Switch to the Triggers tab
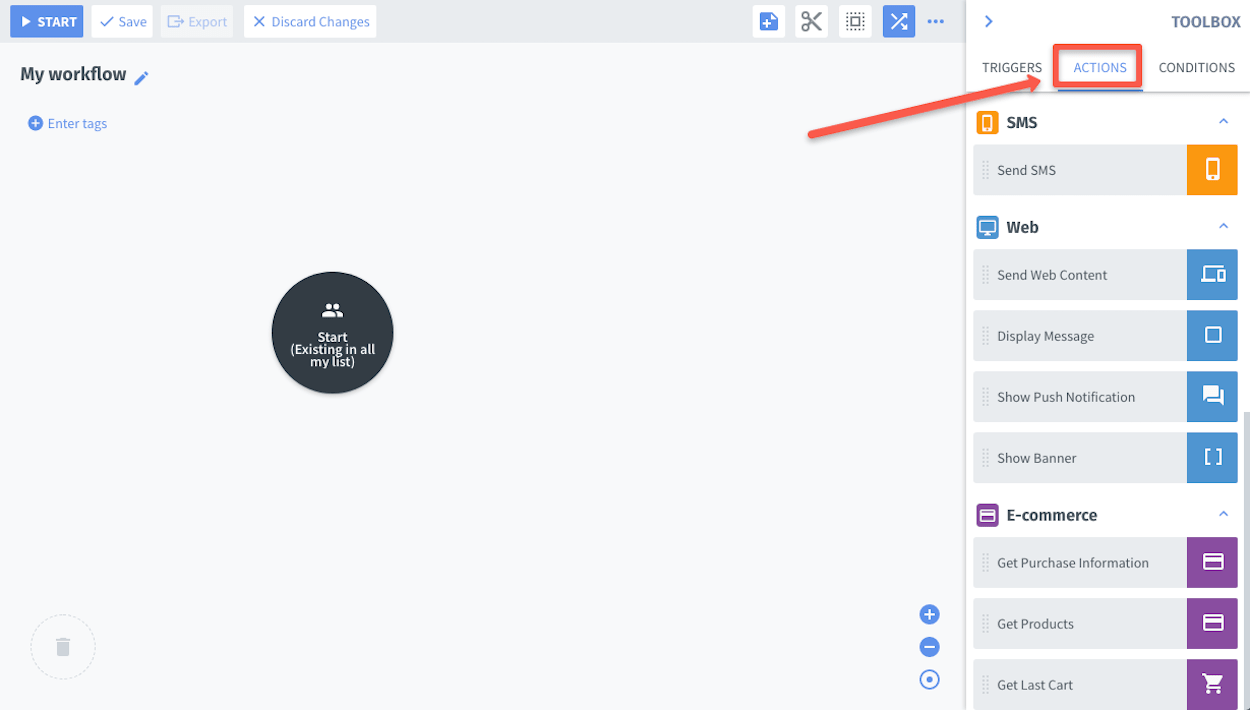The width and height of the screenshot is (1250, 710). coord(1012,68)
